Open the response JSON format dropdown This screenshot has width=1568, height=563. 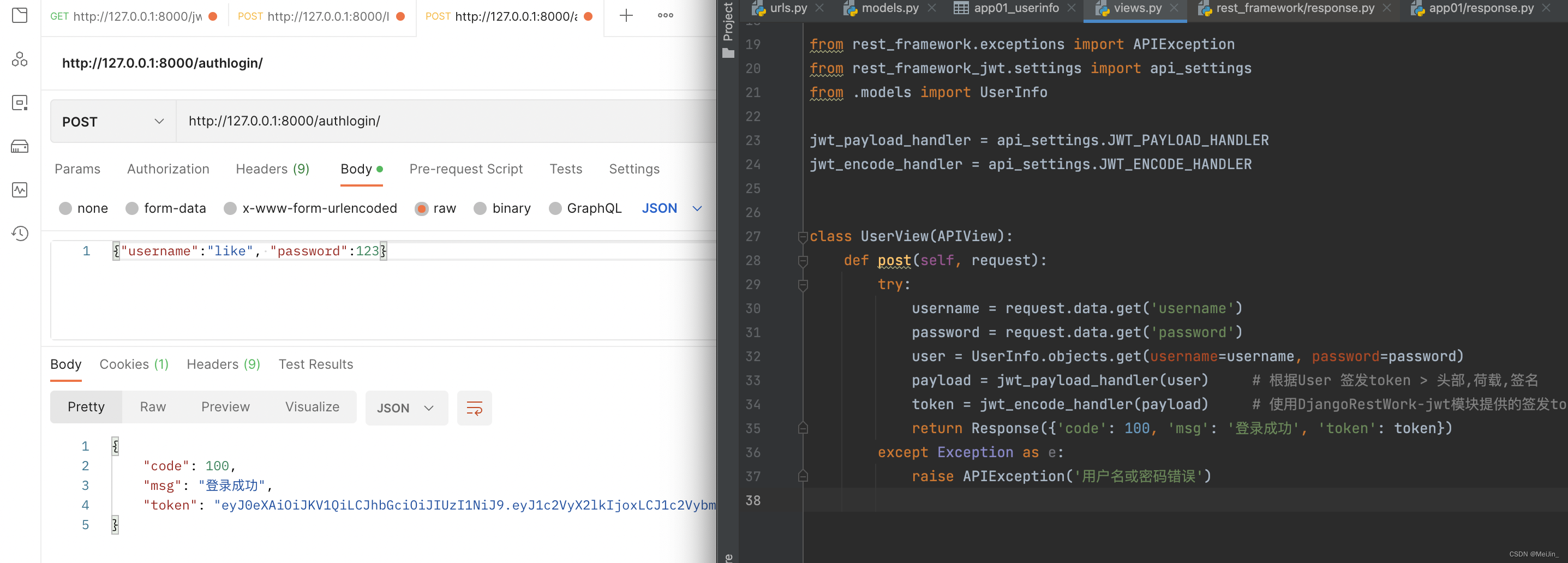pyautogui.click(x=406, y=408)
